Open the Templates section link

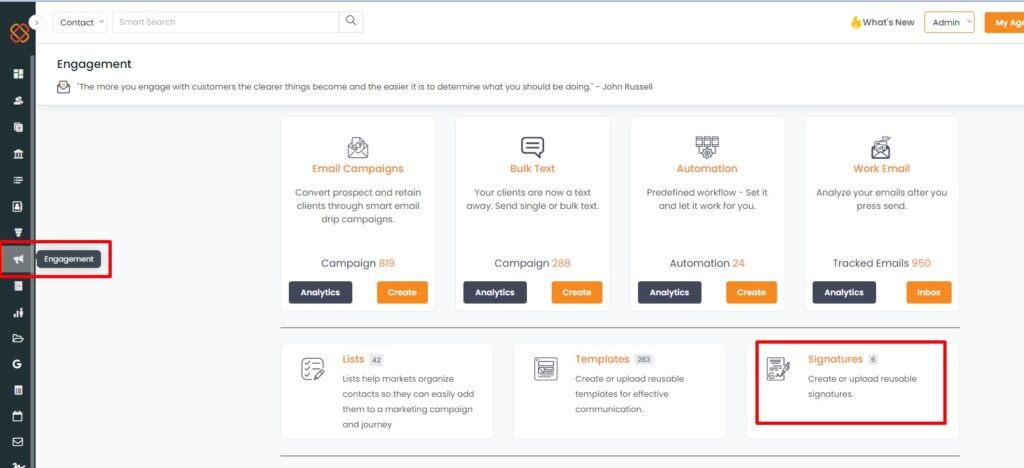(602, 359)
